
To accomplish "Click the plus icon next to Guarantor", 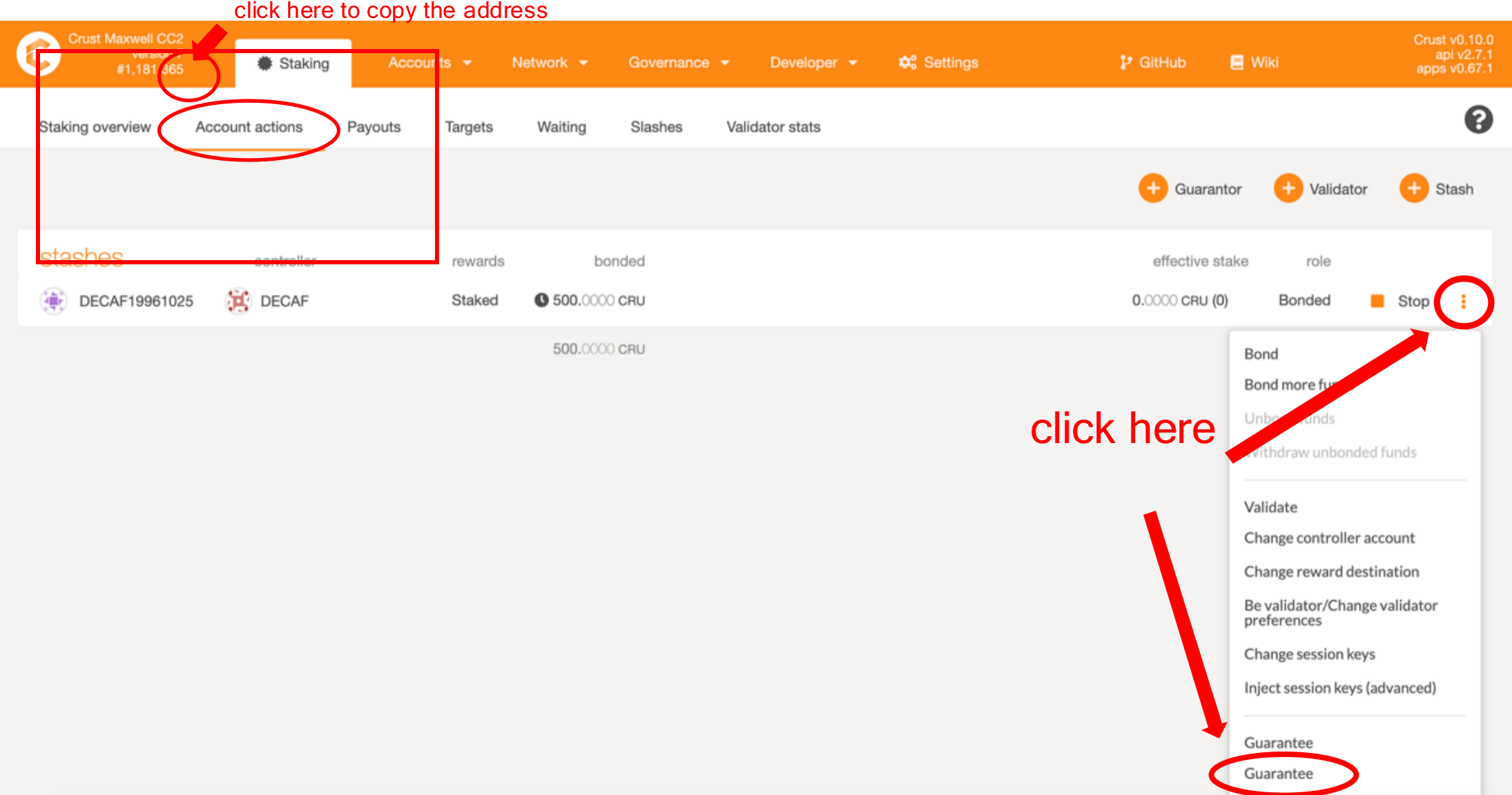I will coord(1152,188).
